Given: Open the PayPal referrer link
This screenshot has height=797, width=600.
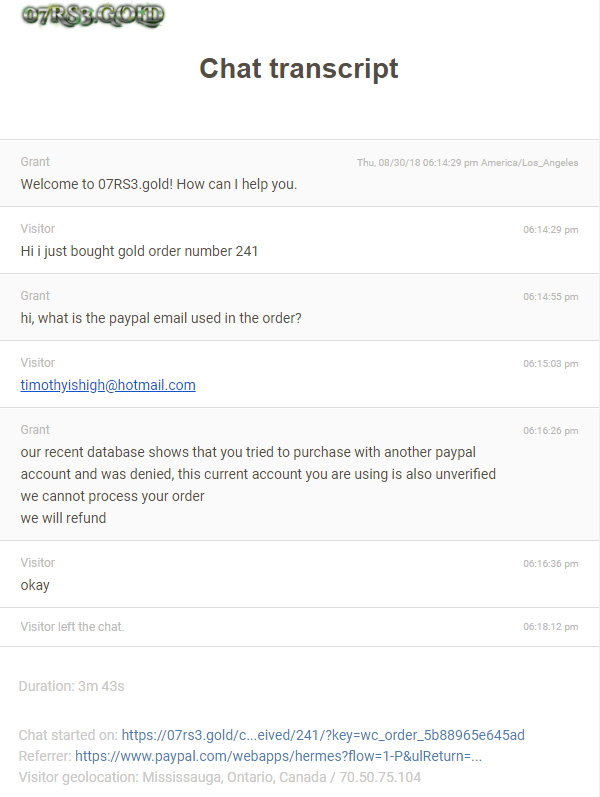Looking at the screenshot, I should point(278,756).
